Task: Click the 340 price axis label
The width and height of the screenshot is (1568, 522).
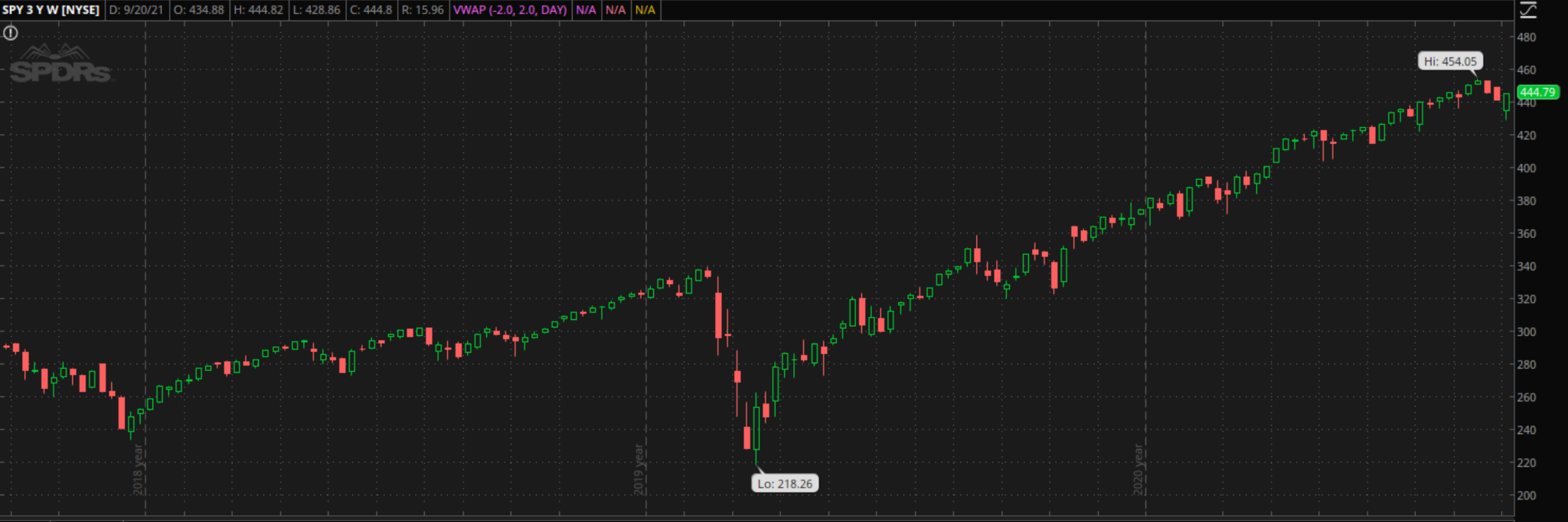Action: pos(1526,266)
